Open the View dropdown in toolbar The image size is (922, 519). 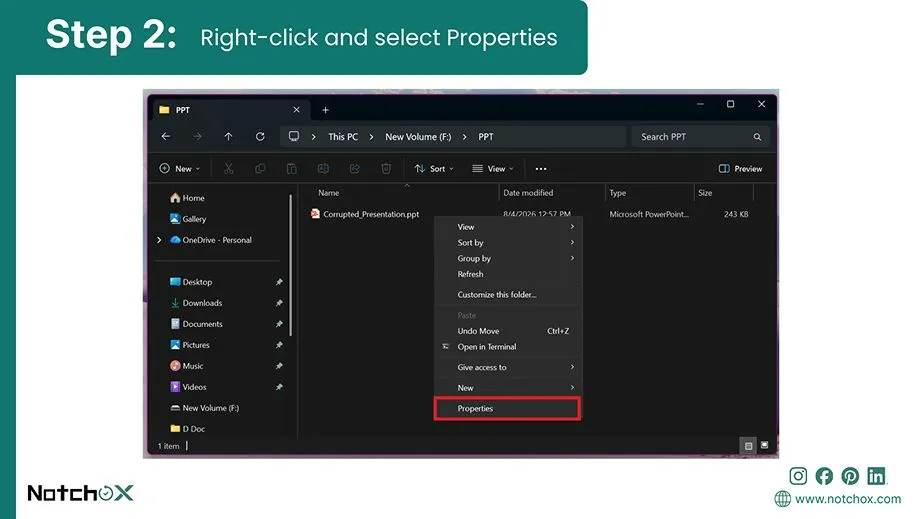coord(493,169)
